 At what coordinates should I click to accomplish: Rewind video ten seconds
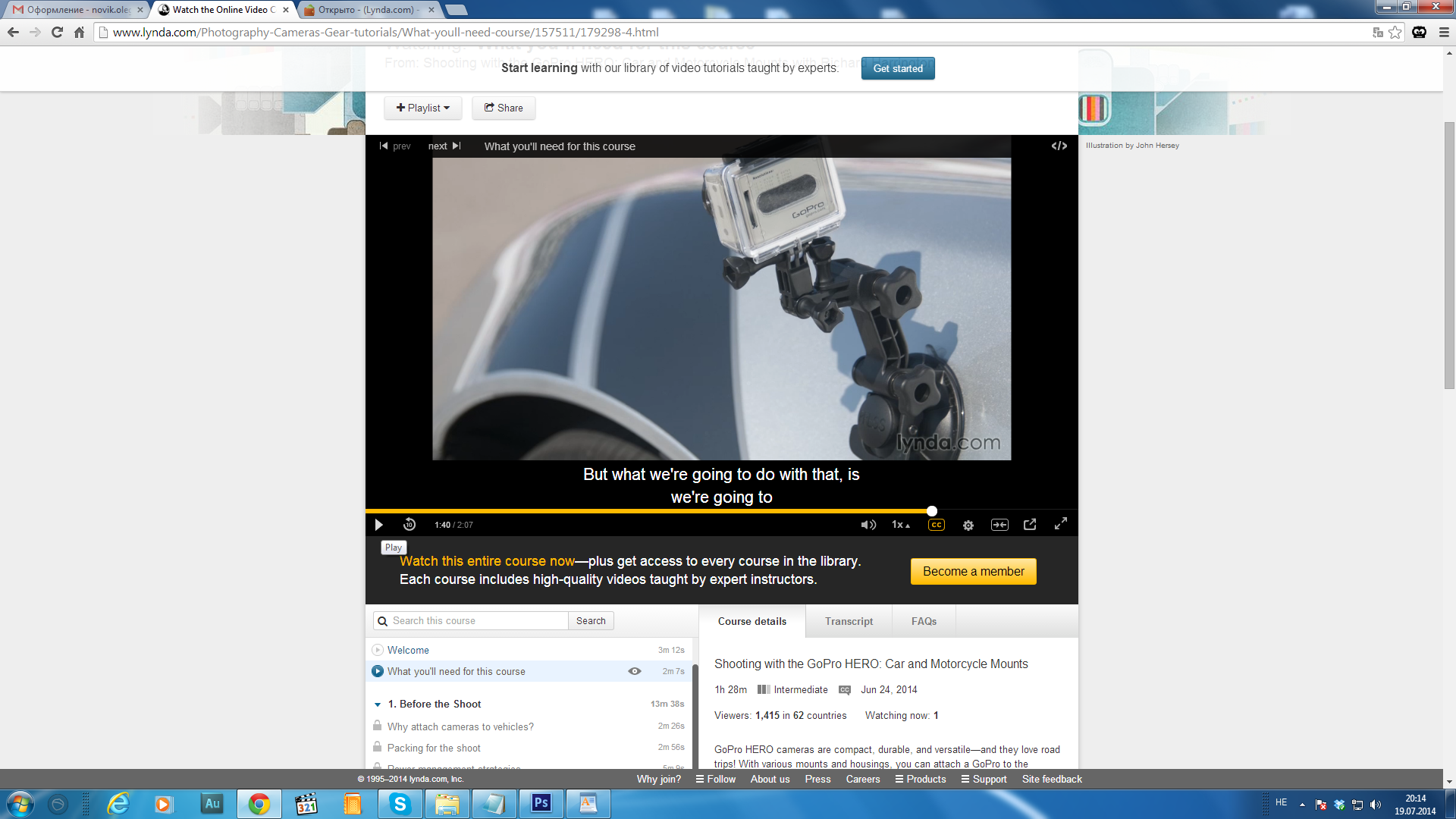point(409,525)
